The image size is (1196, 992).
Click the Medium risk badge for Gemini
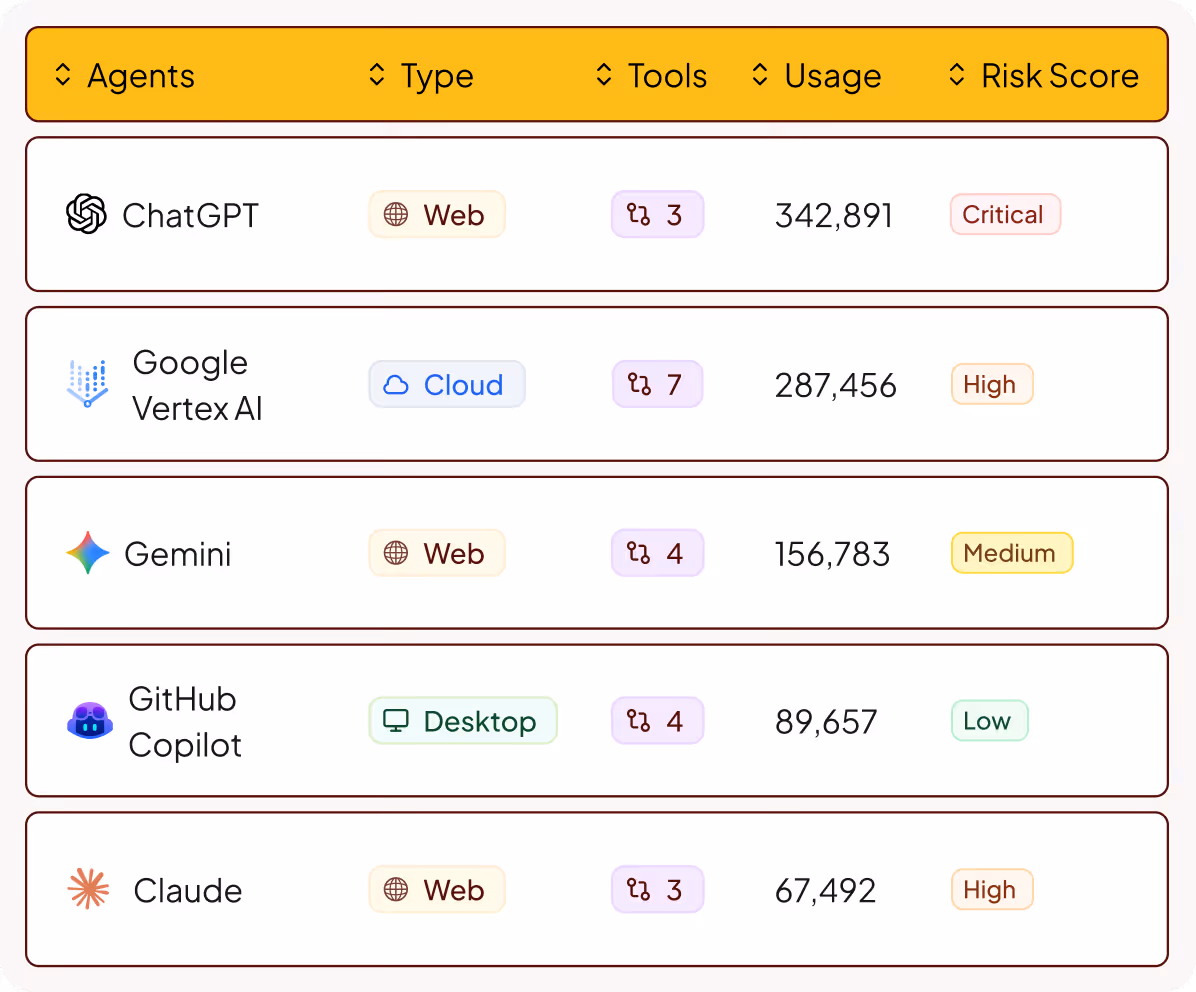pyautogui.click(x=1012, y=553)
